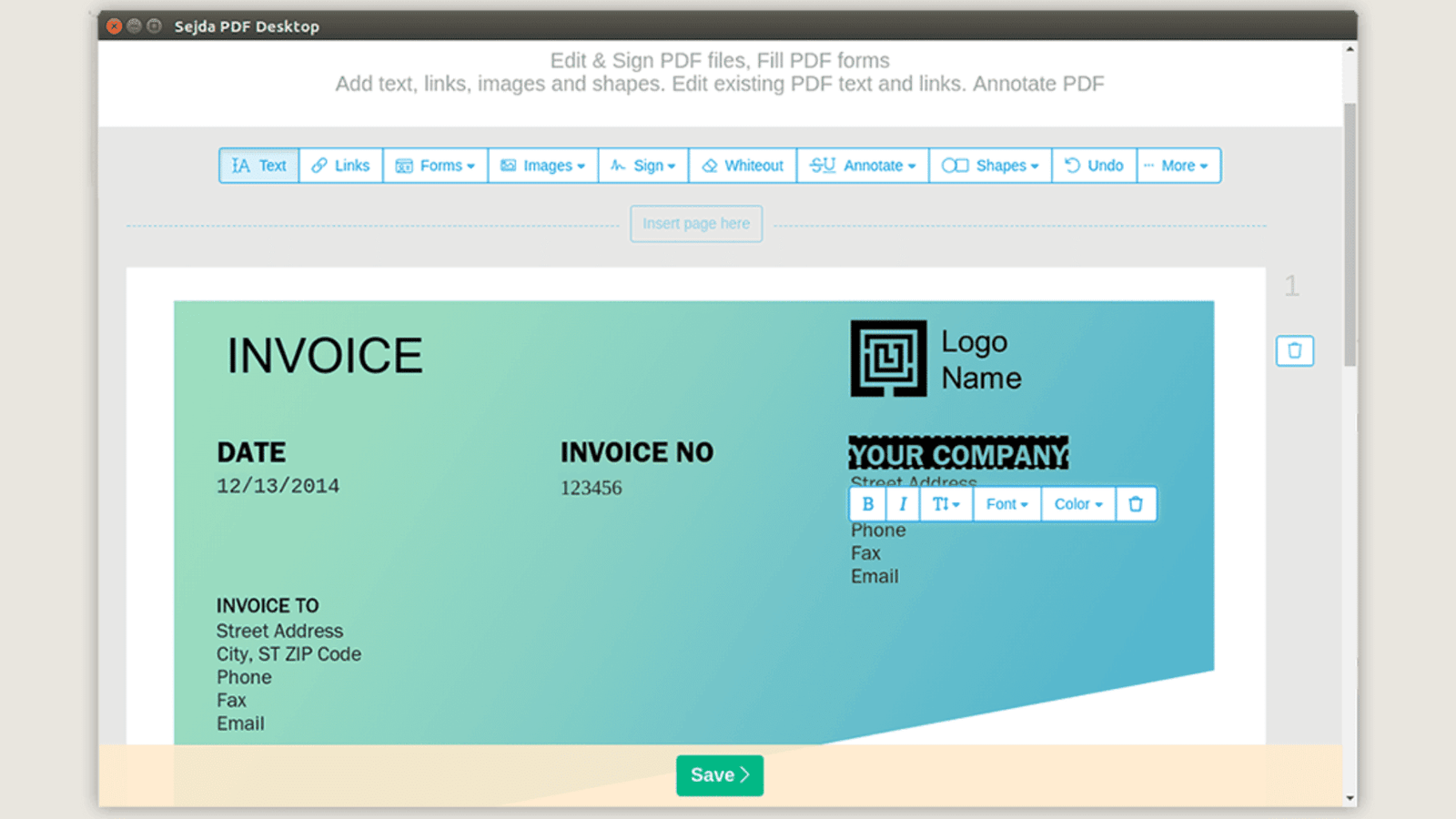Click the Logo Name text
This screenshot has height=819, width=1456.
pyautogui.click(x=981, y=359)
